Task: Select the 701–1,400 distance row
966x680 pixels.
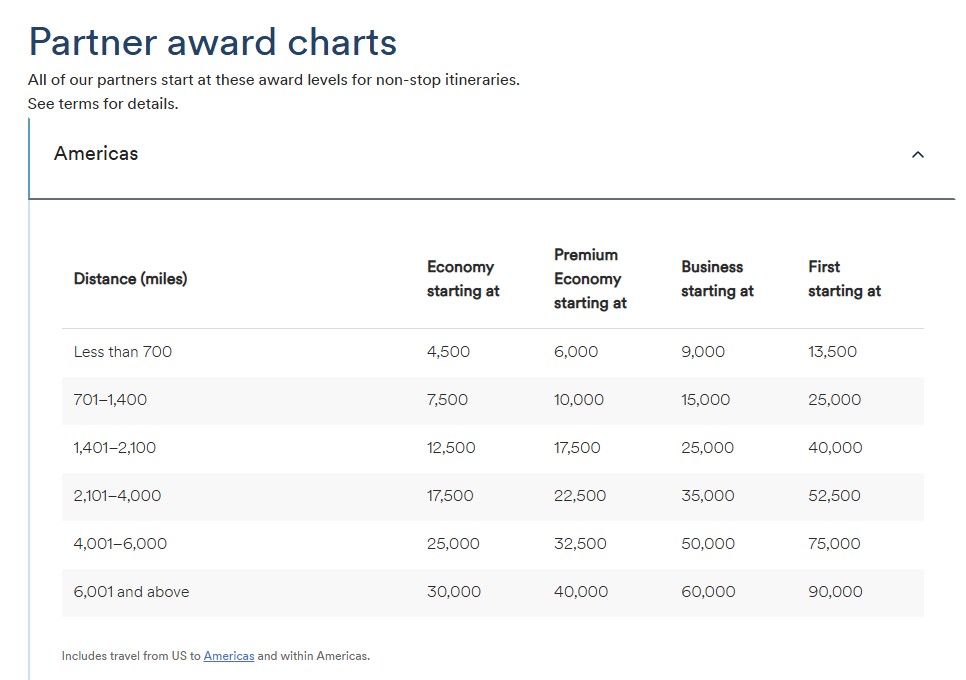Action: coord(493,400)
